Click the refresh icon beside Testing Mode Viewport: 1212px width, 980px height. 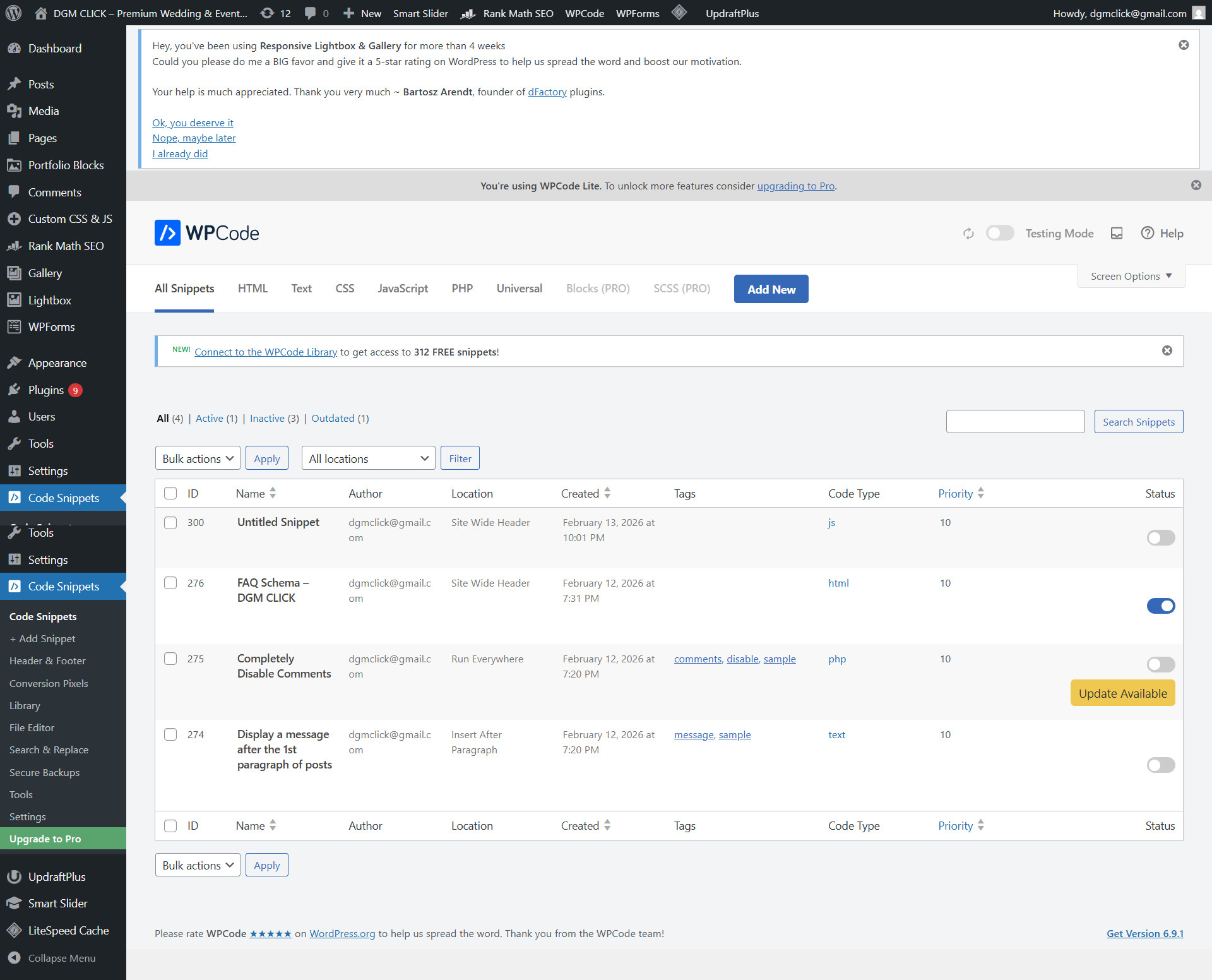(968, 234)
